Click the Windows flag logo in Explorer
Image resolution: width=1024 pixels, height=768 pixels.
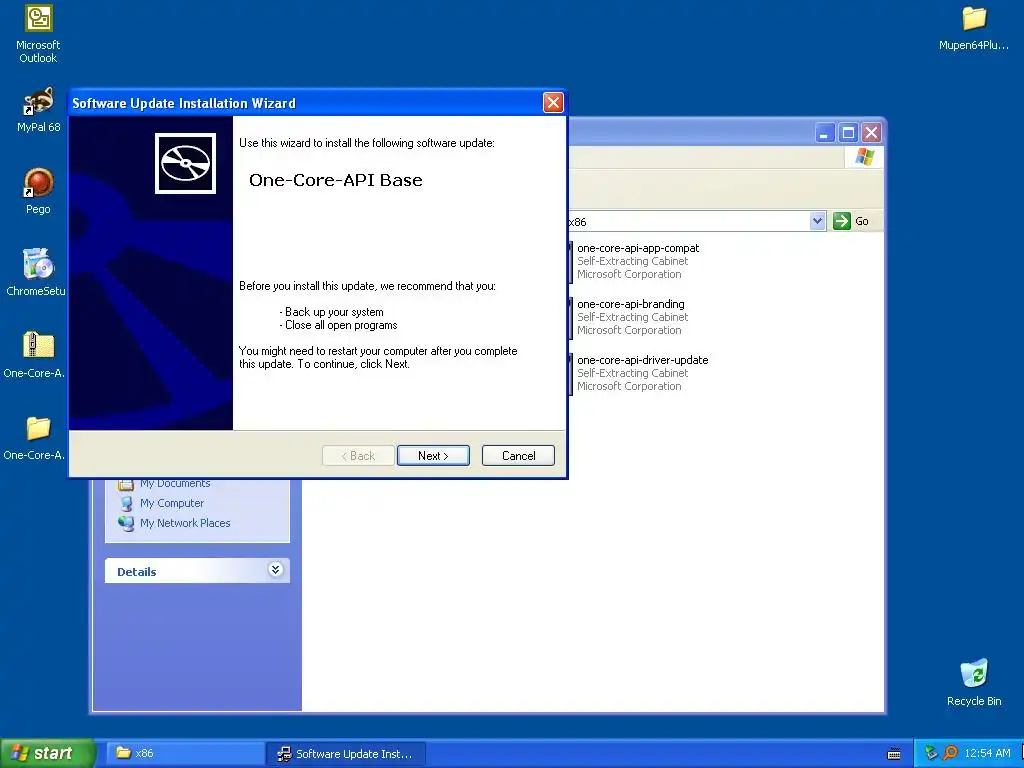[864, 157]
